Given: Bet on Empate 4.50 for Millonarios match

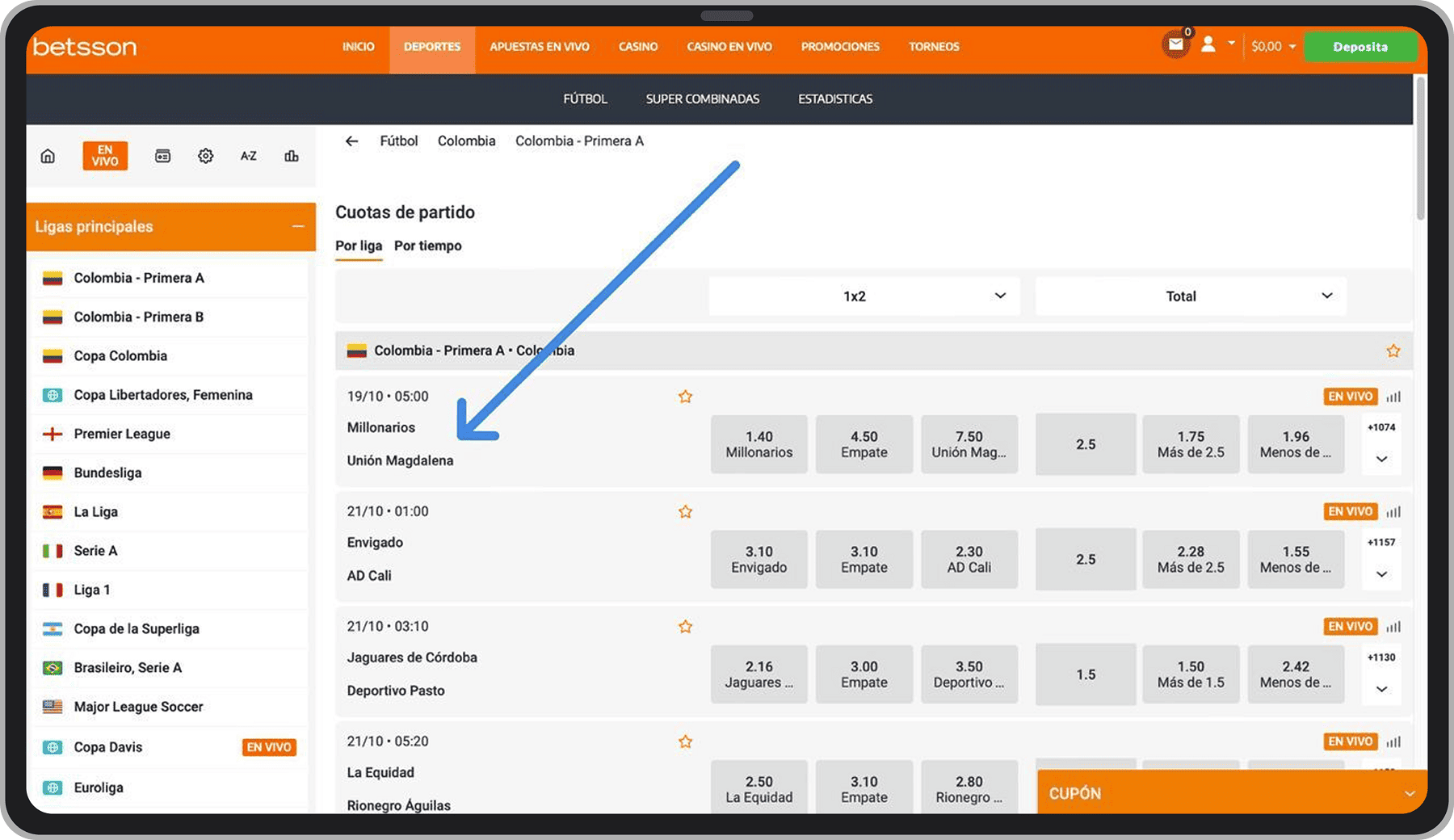Looking at the screenshot, I should click(864, 444).
